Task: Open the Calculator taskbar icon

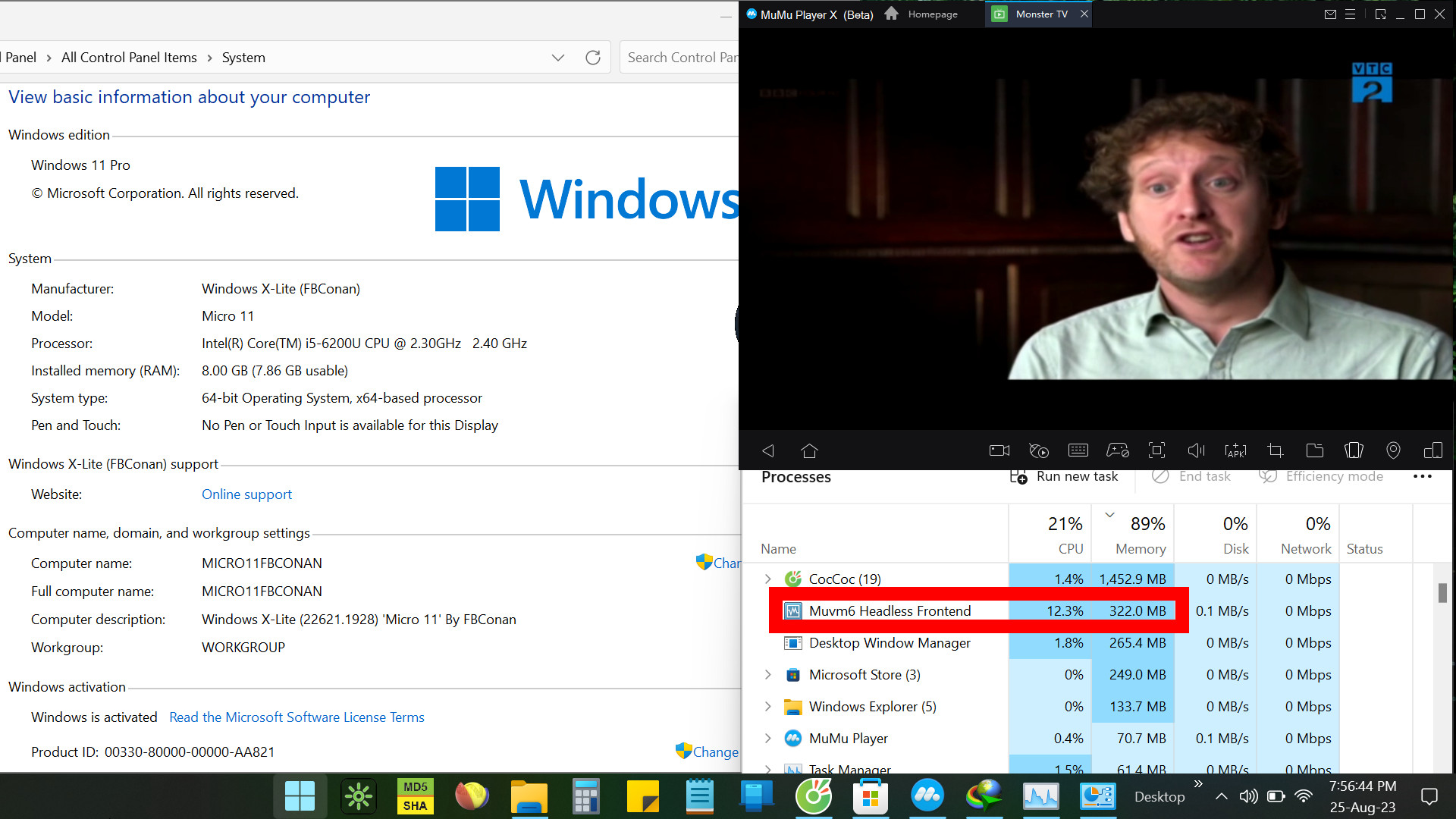Action: (585, 796)
